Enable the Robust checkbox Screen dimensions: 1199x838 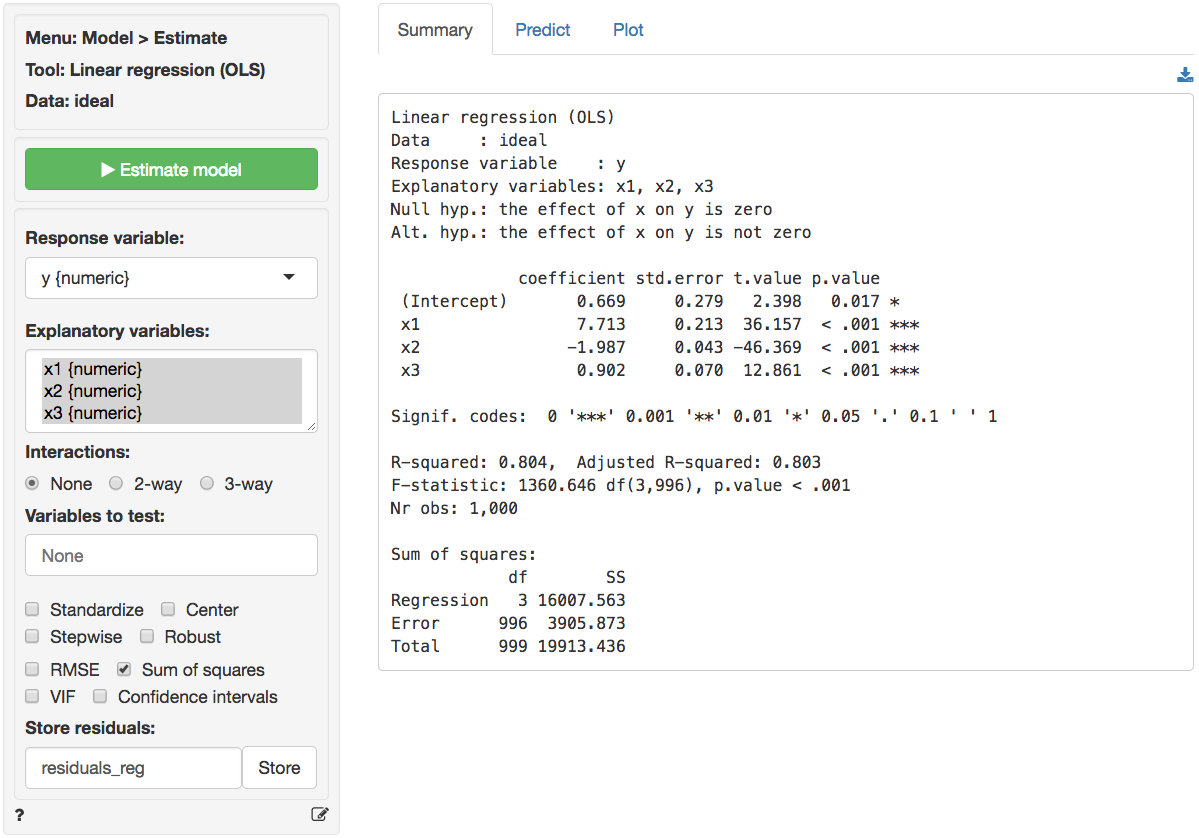[147, 637]
